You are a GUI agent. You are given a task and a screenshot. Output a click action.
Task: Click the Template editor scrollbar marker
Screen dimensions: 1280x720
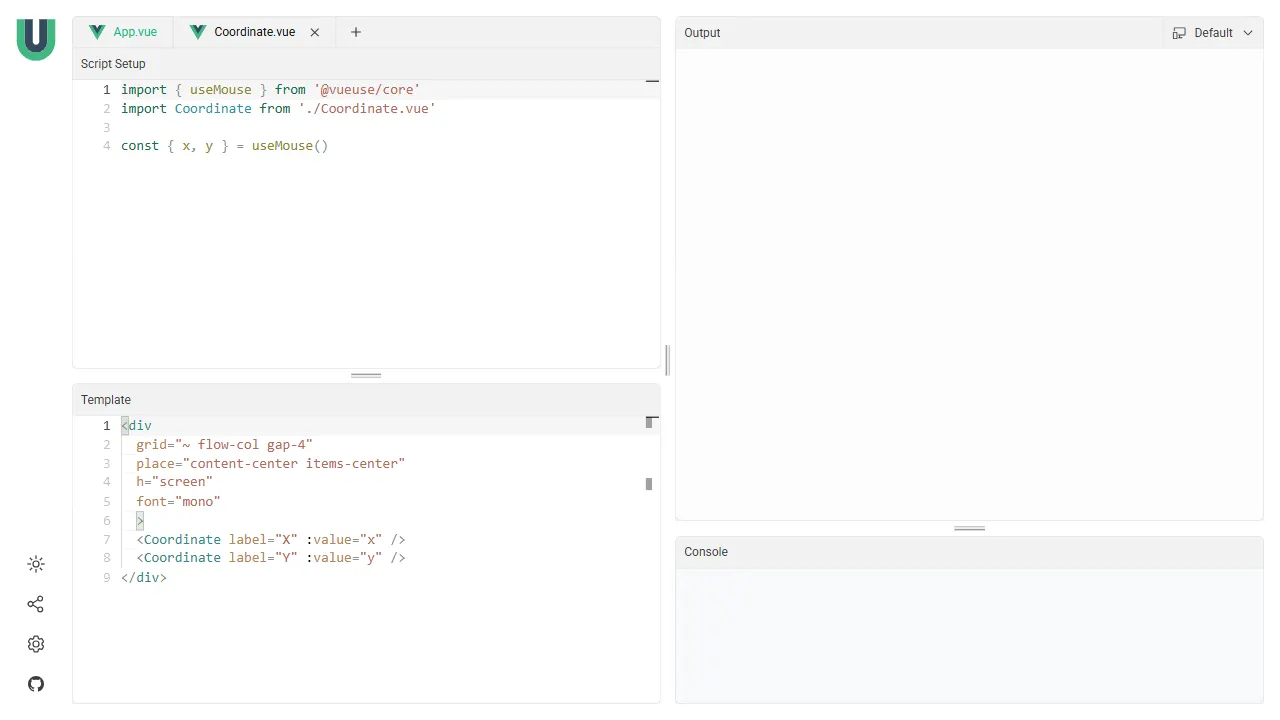tap(649, 484)
